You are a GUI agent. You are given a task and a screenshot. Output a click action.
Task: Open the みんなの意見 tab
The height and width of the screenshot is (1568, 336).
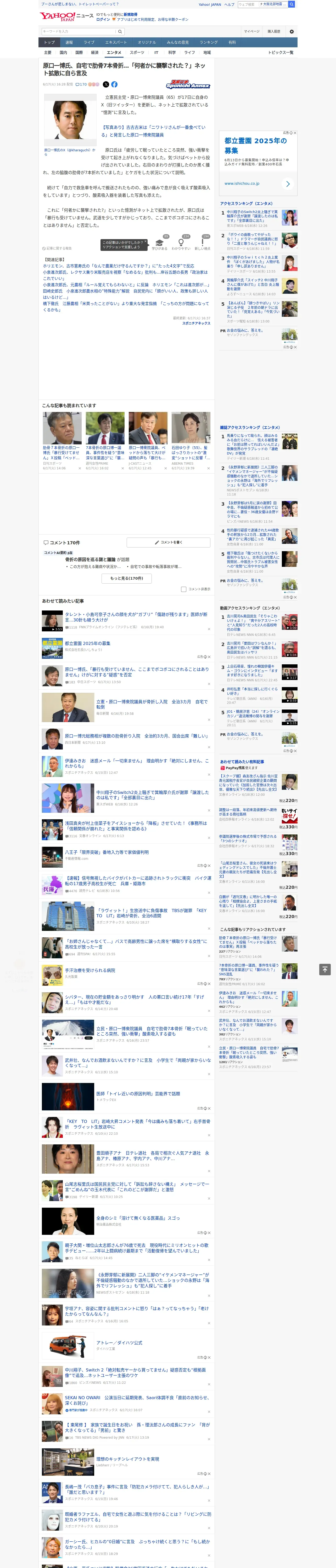click(x=178, y=43)
